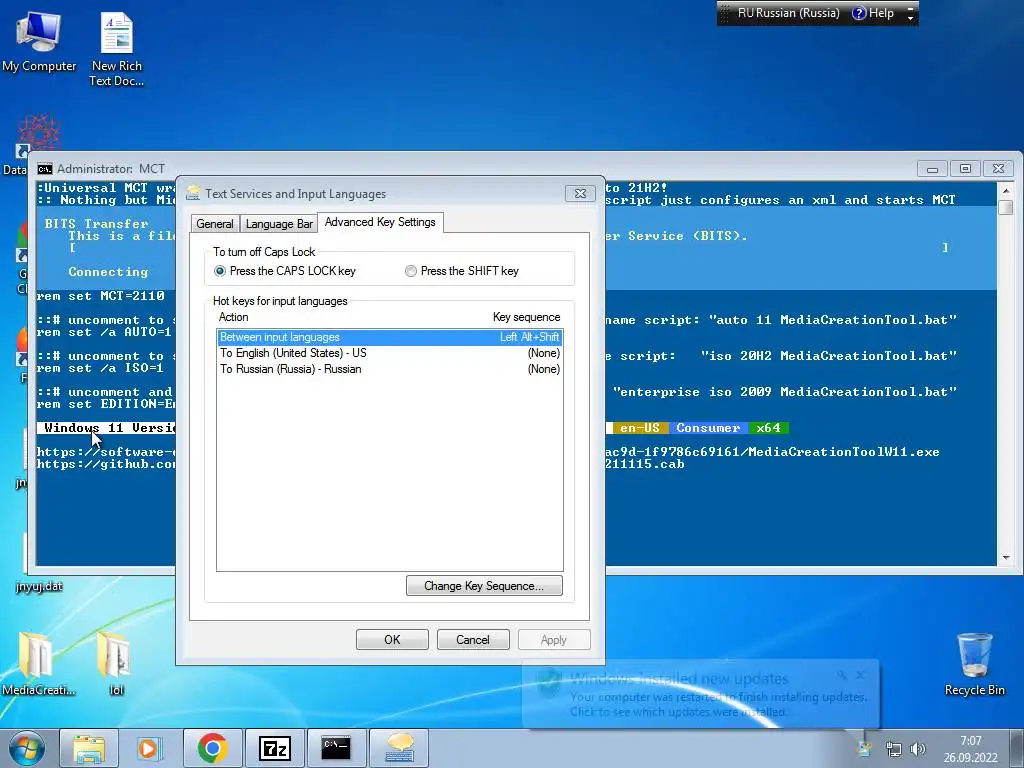Image resolution: width=1024 pixels, height=768 pixels.
Task: Click the Action column header
Action: click(x=233, y=317)
